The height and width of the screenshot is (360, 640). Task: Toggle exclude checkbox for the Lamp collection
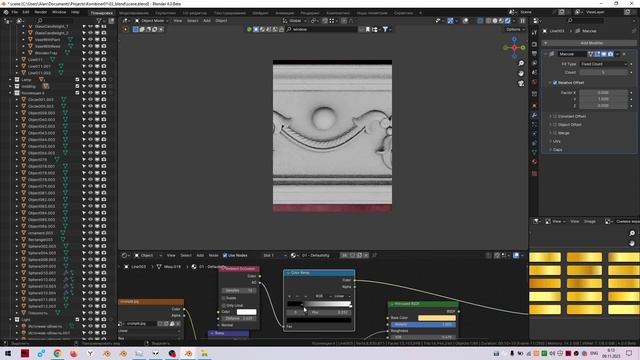tap(77, 80)
